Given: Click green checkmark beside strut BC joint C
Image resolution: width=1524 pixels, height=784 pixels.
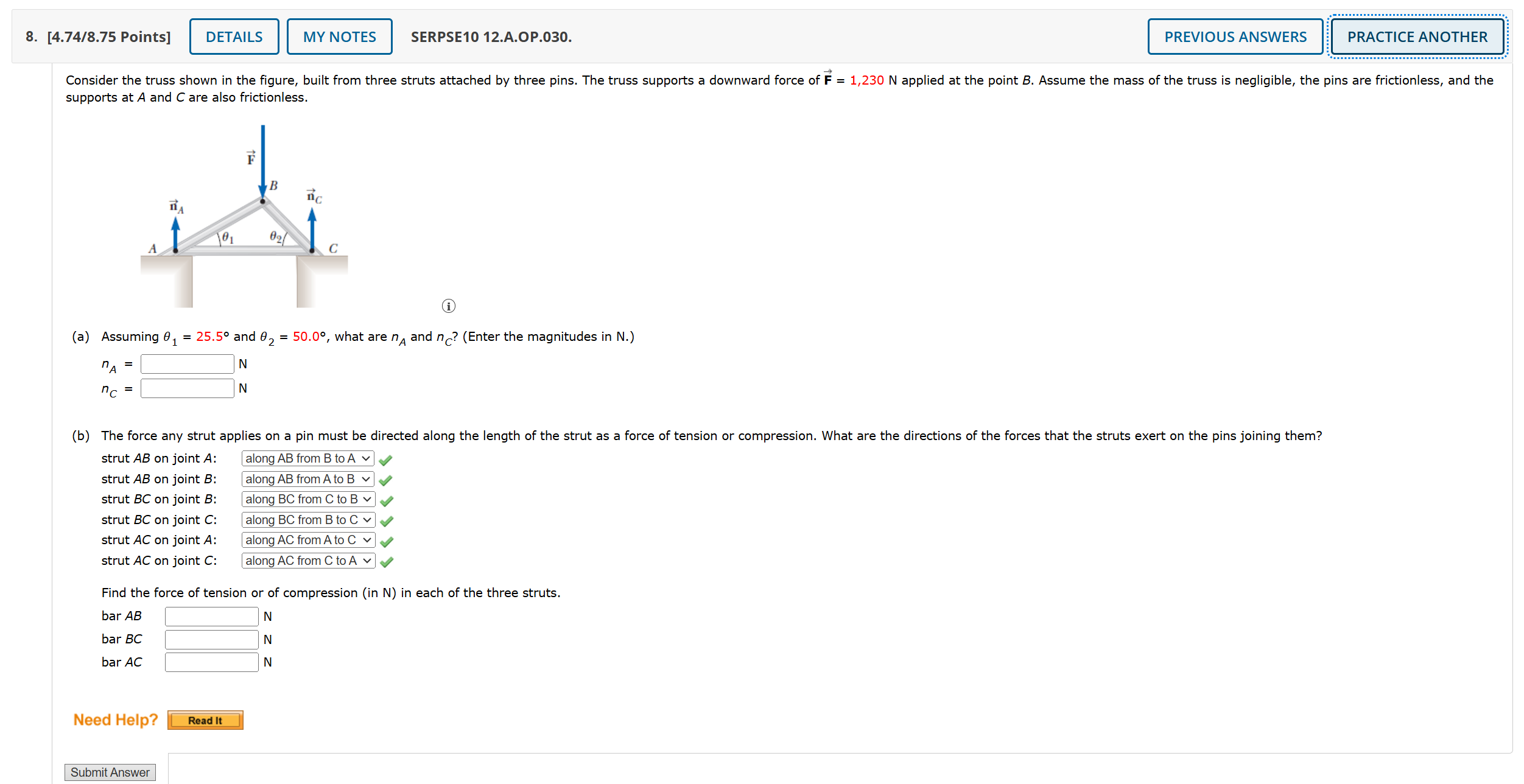Looking at the screenshot, I should click(387, 521).
